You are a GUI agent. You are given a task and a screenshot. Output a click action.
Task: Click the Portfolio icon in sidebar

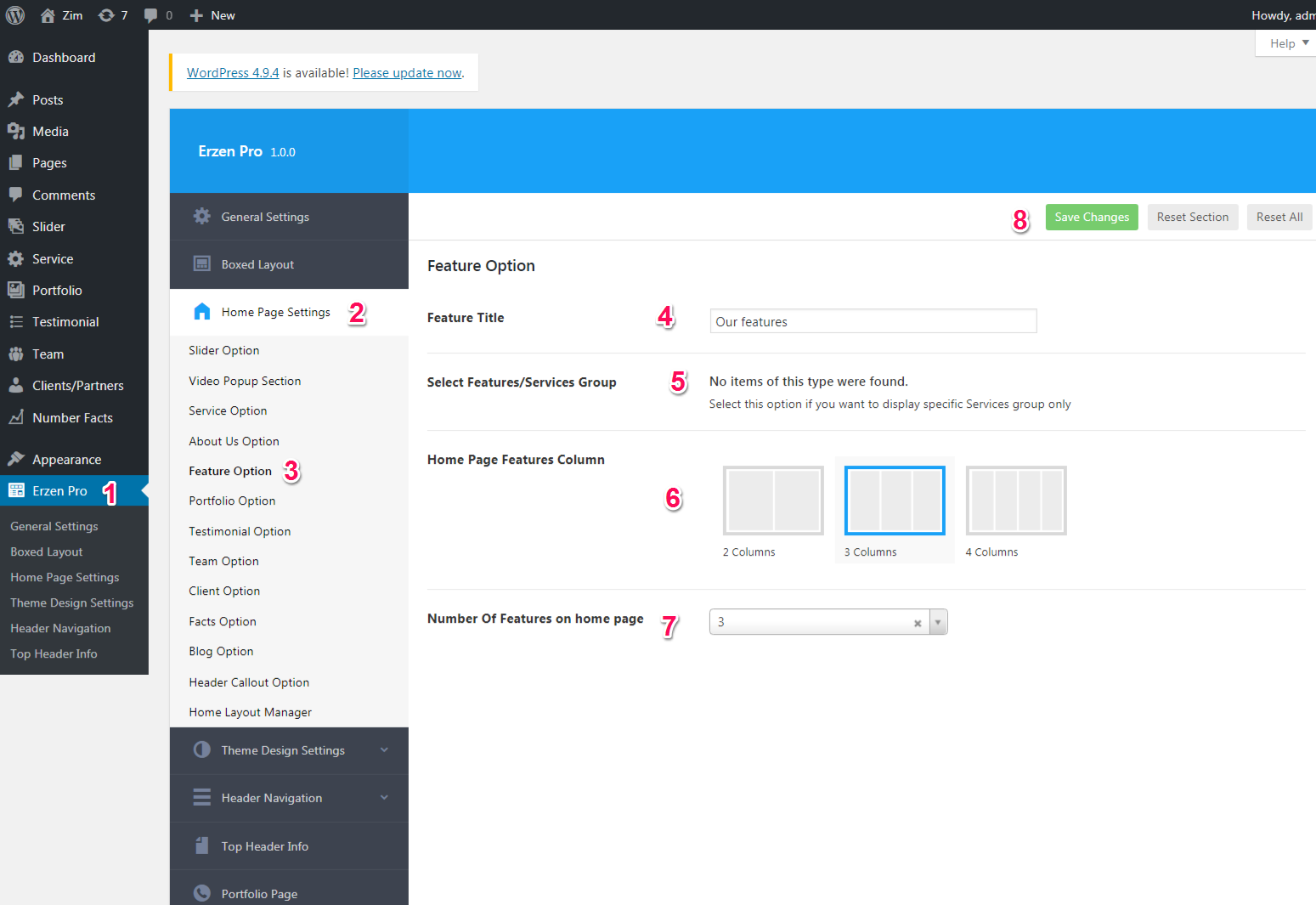tap(15, 290)
